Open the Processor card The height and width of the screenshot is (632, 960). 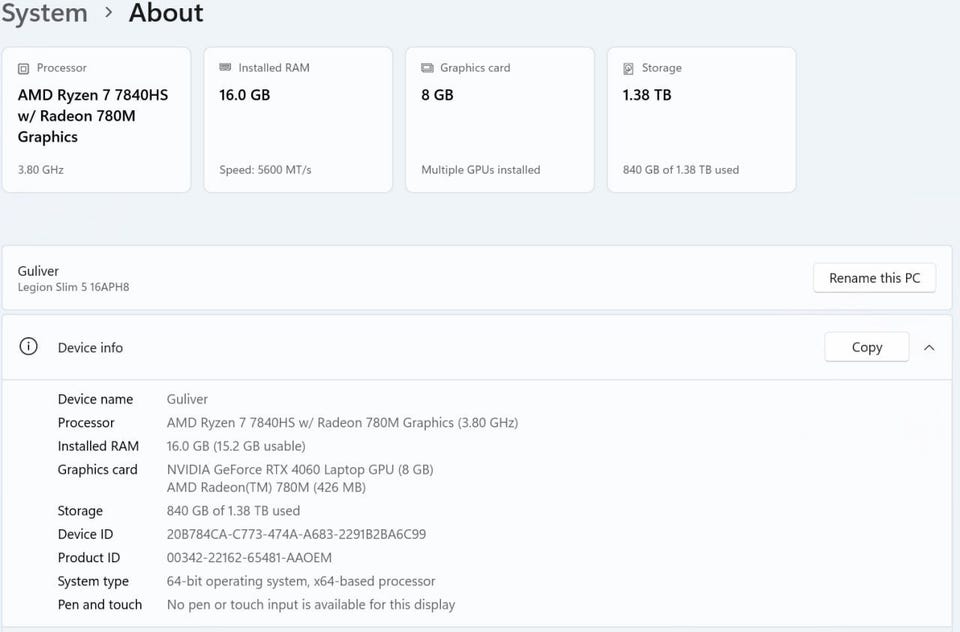96,120
